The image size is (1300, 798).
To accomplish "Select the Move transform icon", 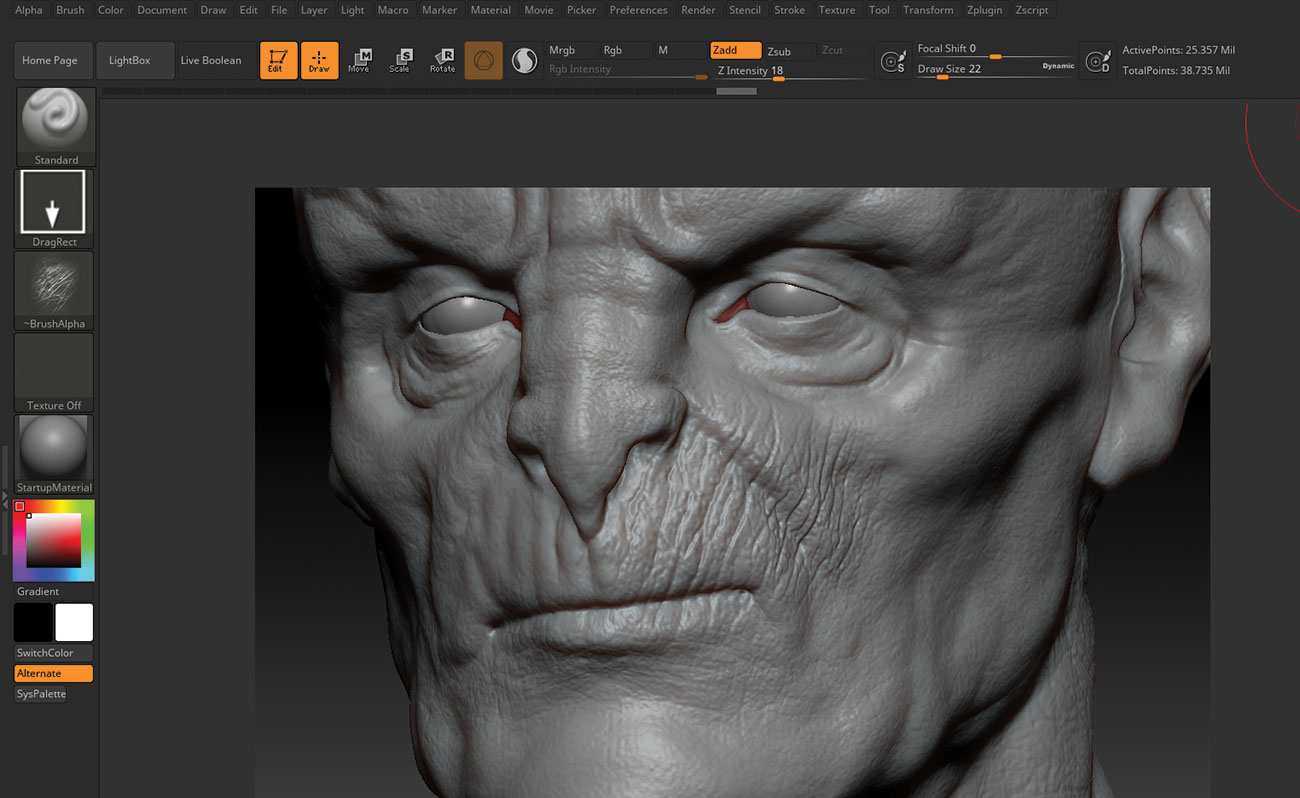I will 360,60.
